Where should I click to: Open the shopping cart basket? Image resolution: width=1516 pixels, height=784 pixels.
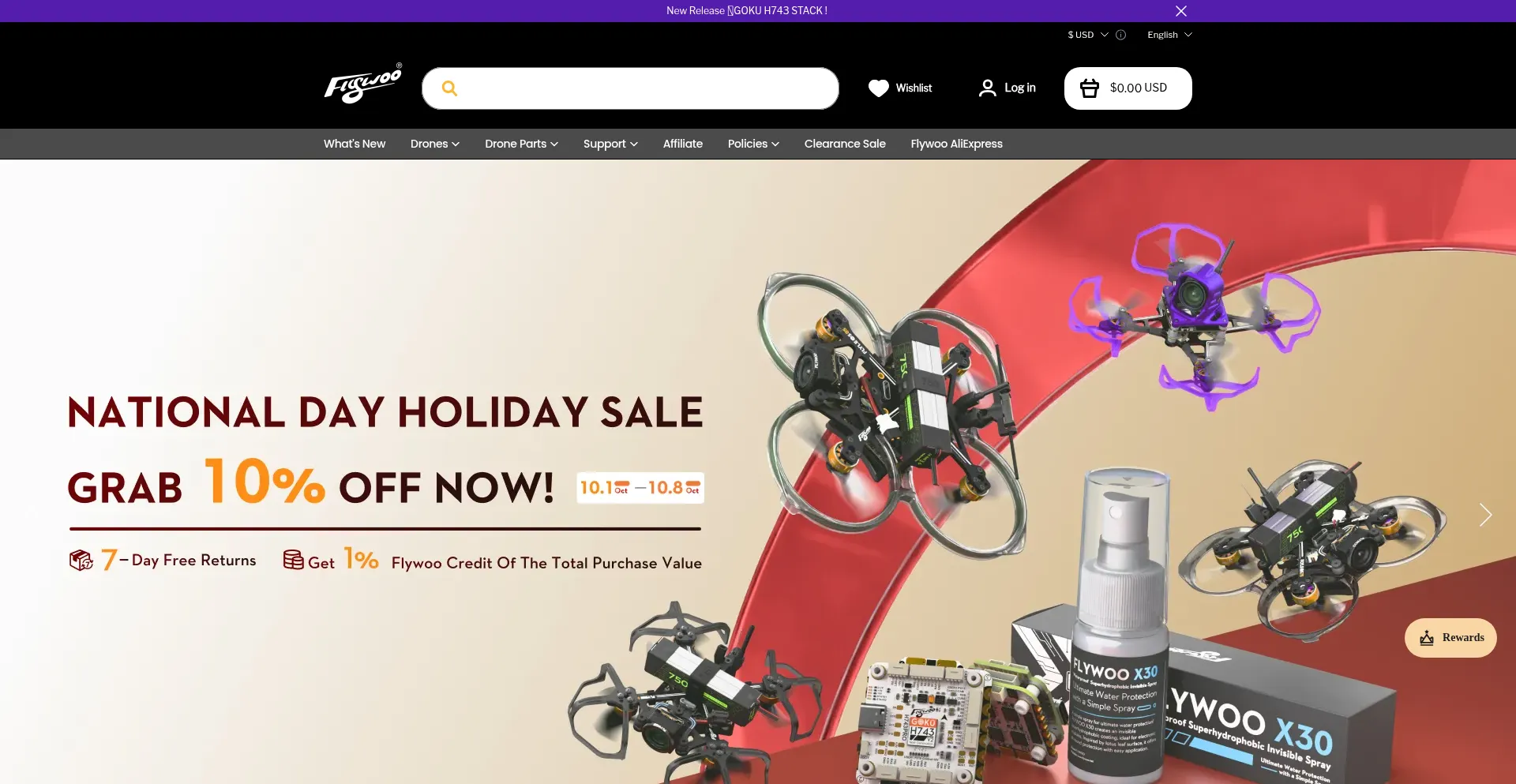click(1090, 88)
